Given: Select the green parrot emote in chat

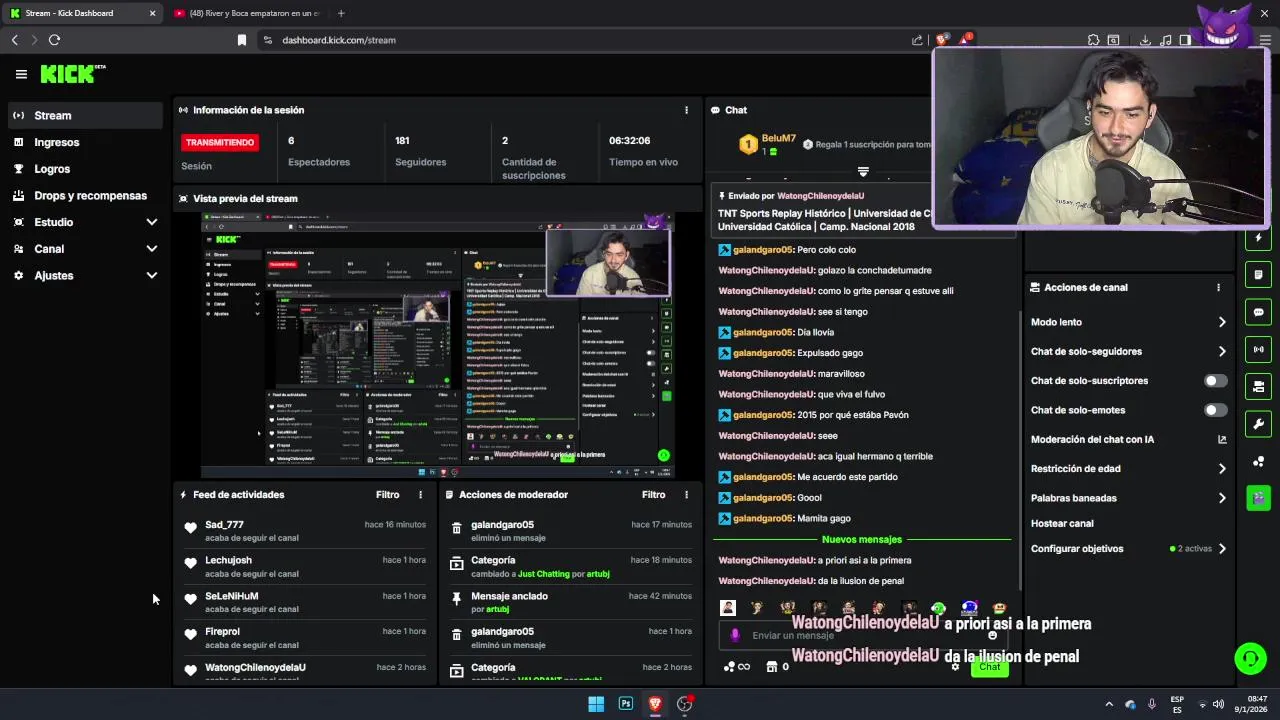Looking at the screenshot, I should tap(938, 608).
